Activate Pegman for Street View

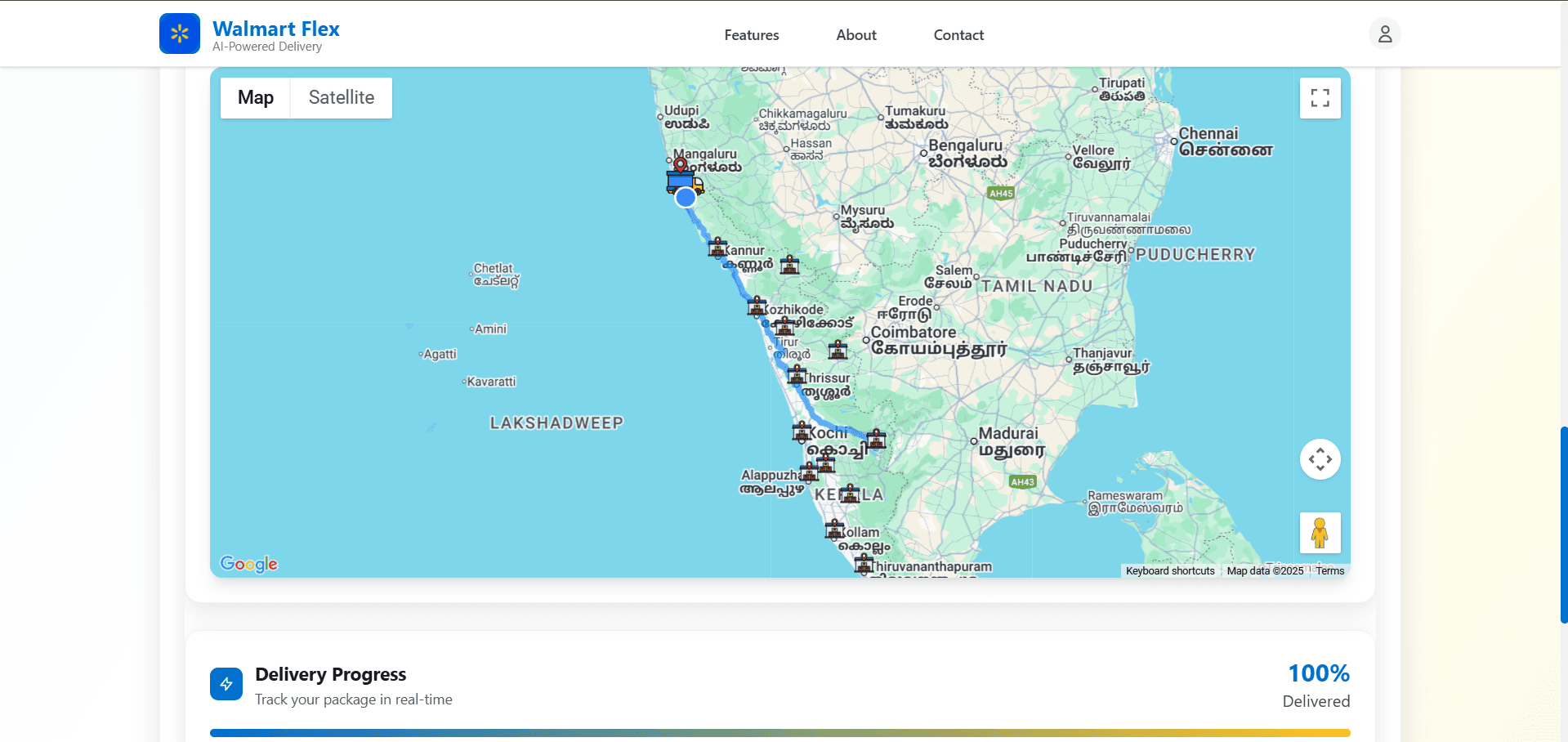tap(1320, 533)
